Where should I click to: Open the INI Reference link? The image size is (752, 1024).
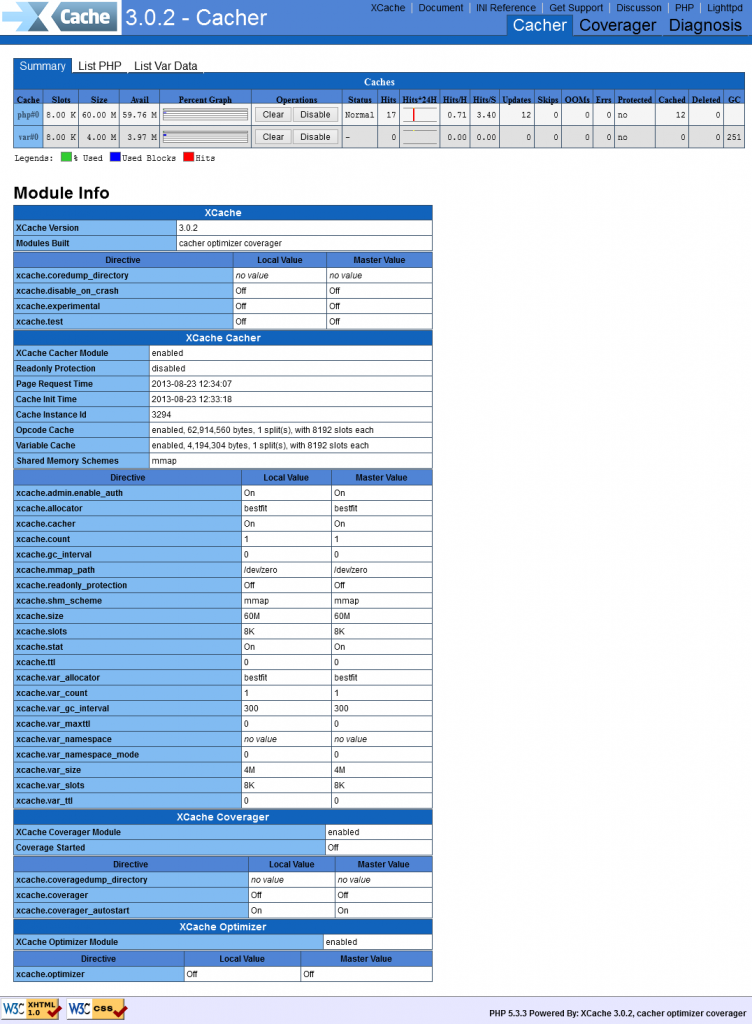(x=506, y=8)
